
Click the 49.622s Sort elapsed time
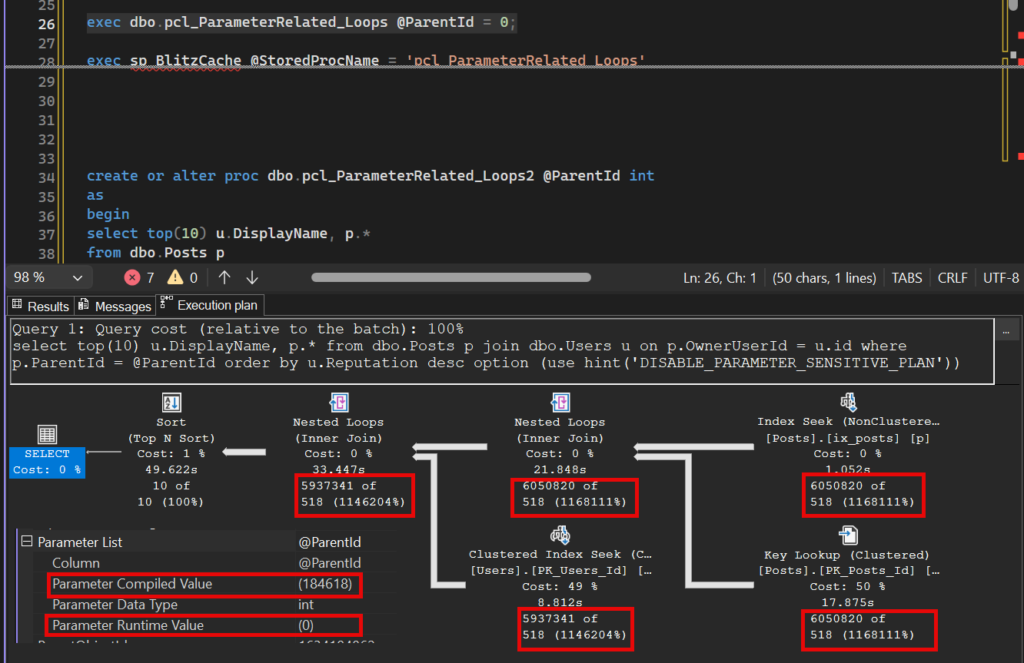171,470
